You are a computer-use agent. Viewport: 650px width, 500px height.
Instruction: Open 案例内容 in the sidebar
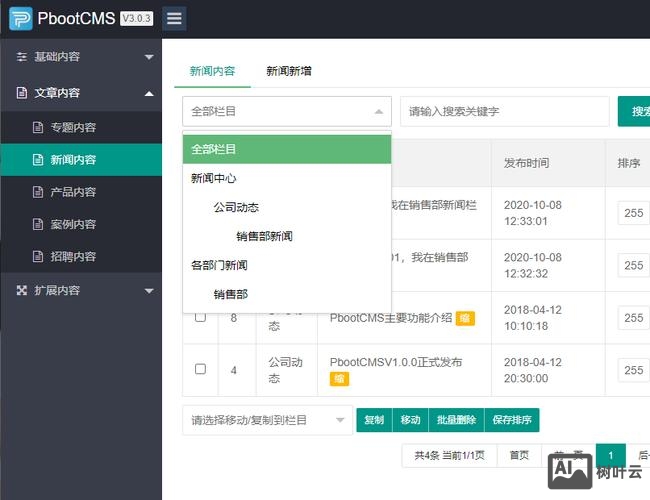81,224
